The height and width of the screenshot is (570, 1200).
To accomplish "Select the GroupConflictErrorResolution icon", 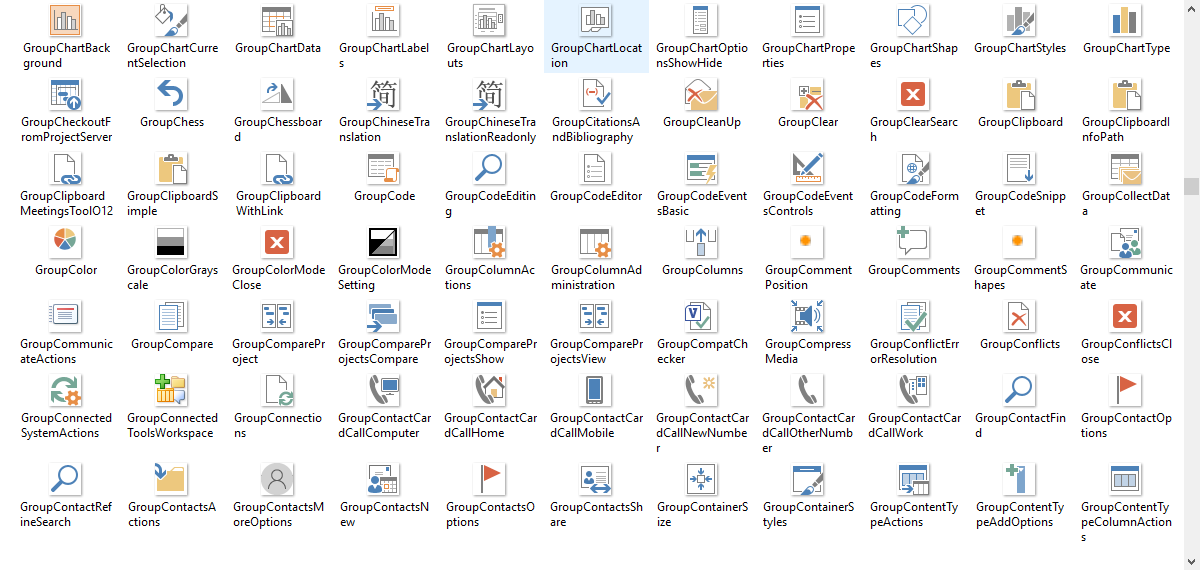I will [x=914, y=317].
